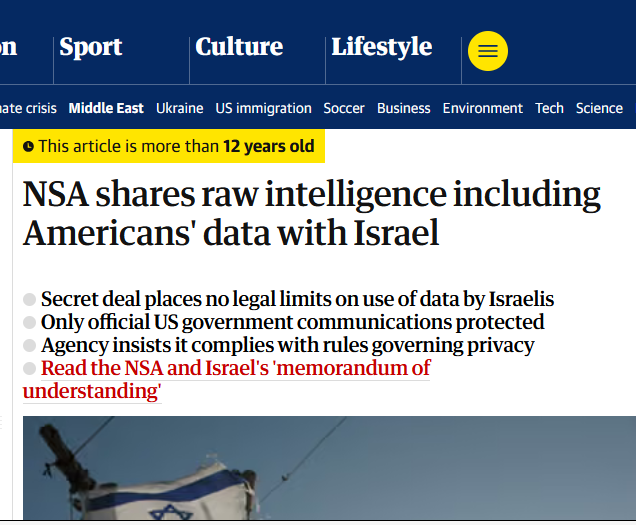Viewport: 636px width, 525px height.
Task: Open the Sport section
Action: [x=90, y=47]
